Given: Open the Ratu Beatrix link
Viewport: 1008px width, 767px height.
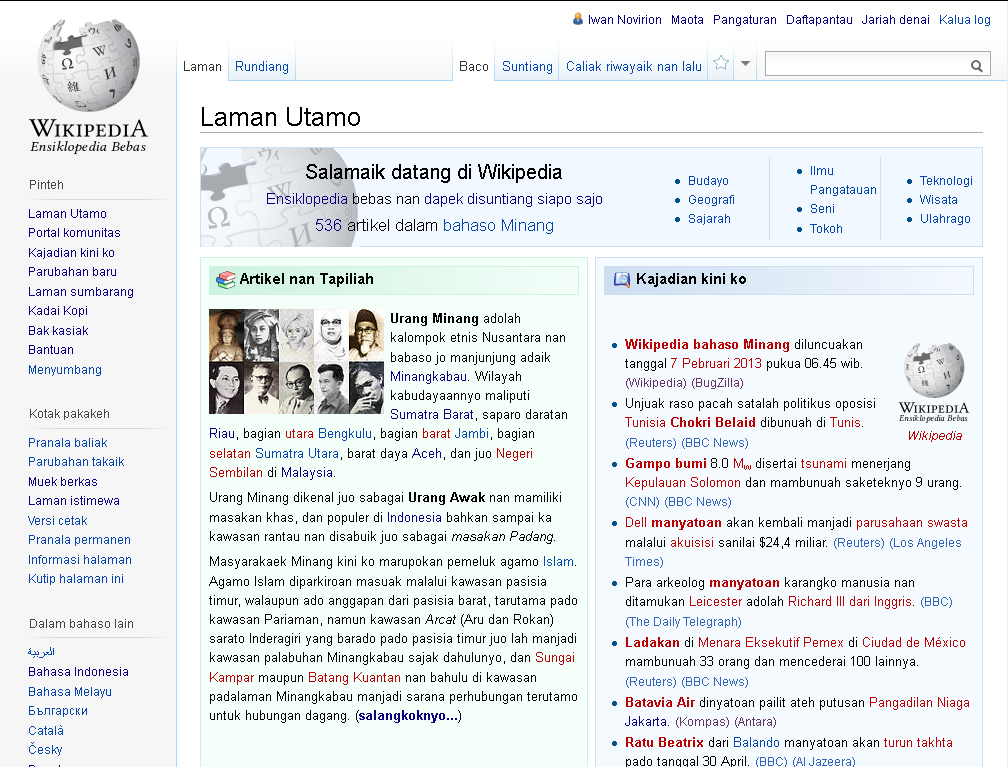Looking at the screenshot, I should click(x=664, y=743).
